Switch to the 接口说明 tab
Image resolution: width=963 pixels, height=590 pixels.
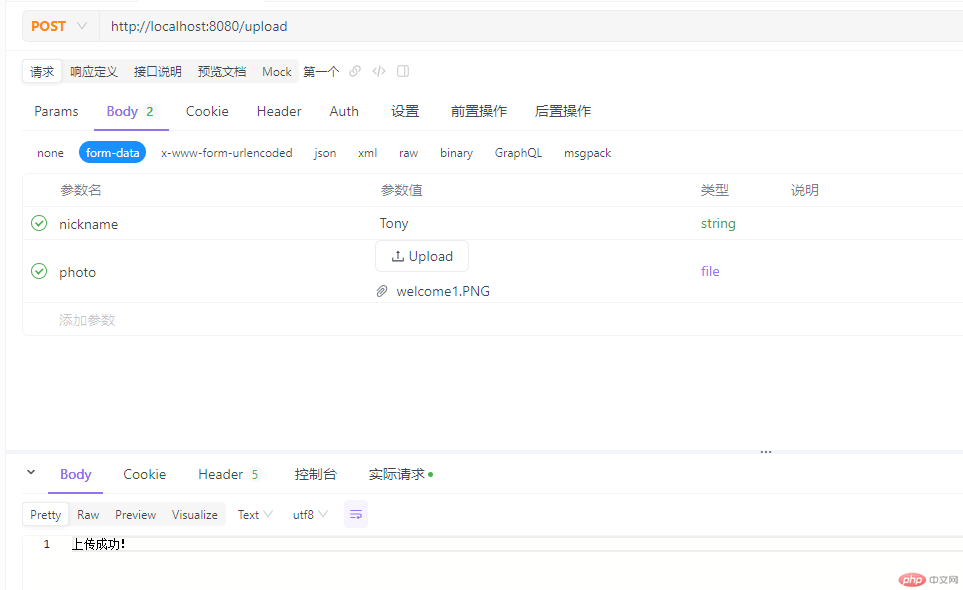158,71
